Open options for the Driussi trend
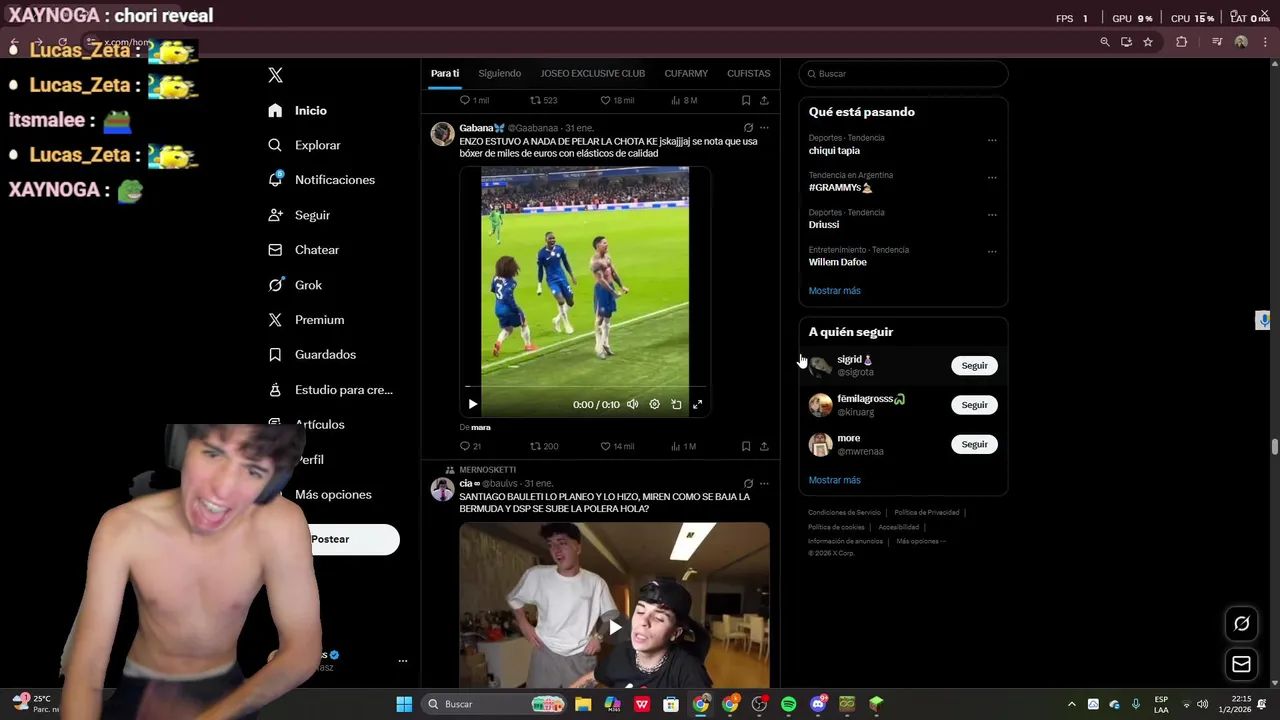This screenshot has height=720, width=1280. 992,214
